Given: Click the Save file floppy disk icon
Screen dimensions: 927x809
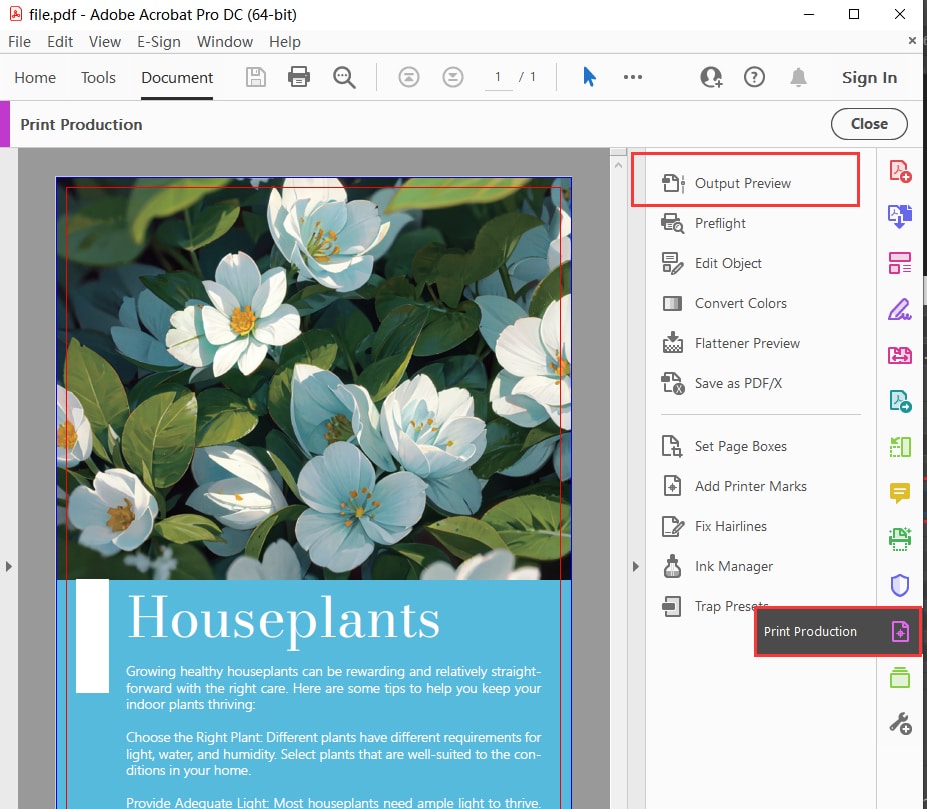Looking at the screenshot, I should click(255, 77).
